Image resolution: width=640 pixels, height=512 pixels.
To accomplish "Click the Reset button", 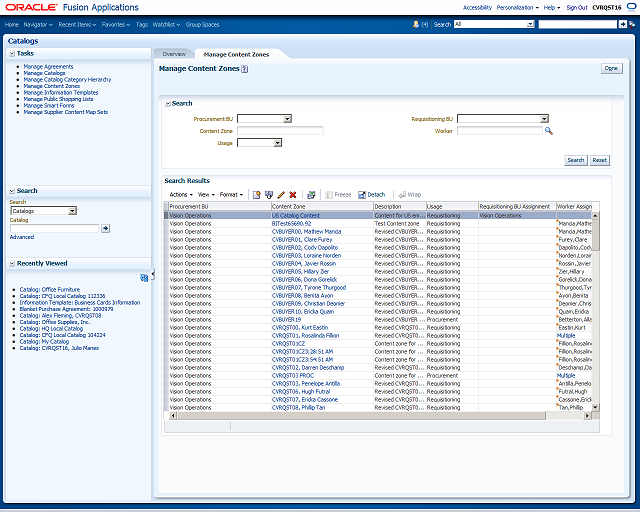I will coord(600,160).
